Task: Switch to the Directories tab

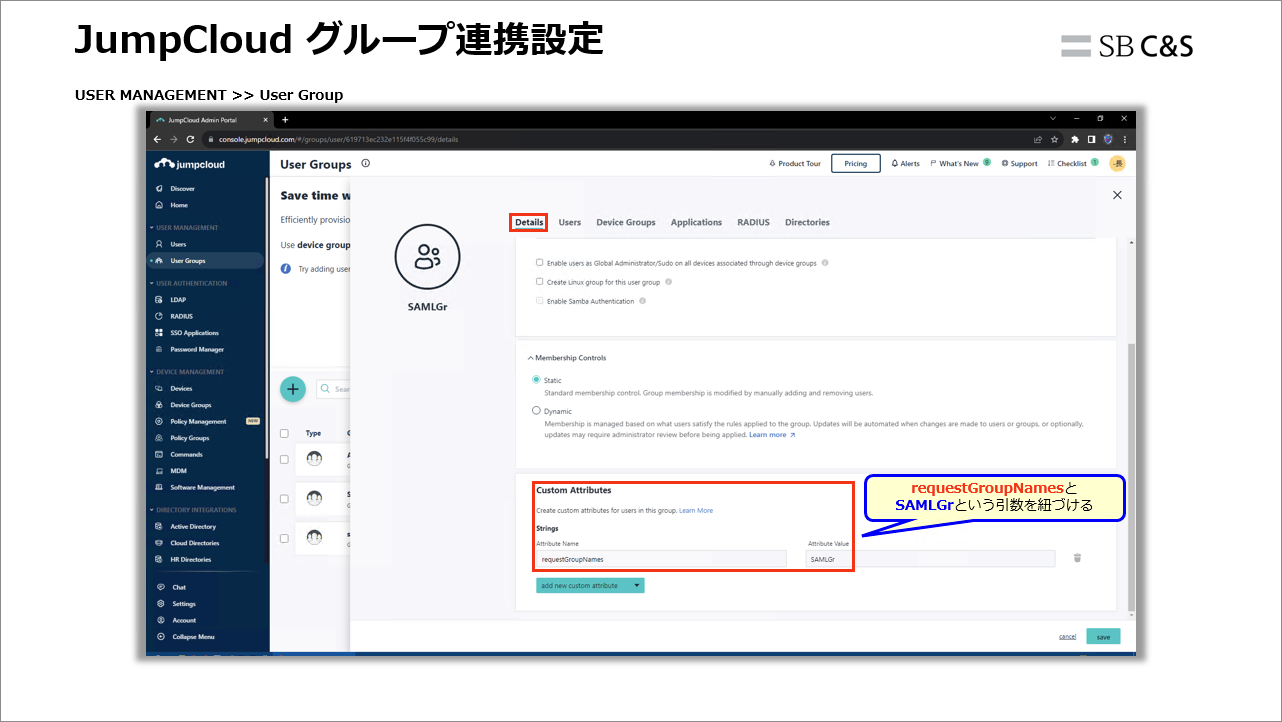Action: tap(807, 222)
